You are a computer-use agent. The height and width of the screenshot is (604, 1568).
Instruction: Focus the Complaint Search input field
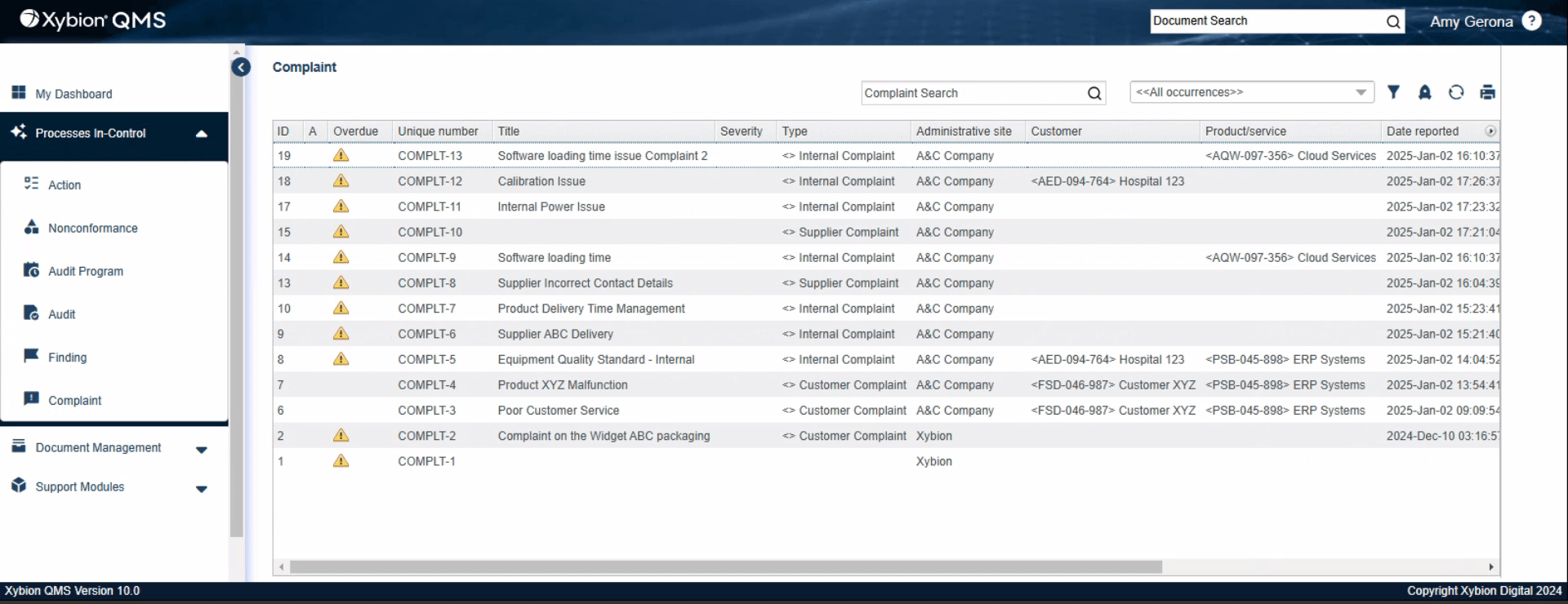[972, 93]
